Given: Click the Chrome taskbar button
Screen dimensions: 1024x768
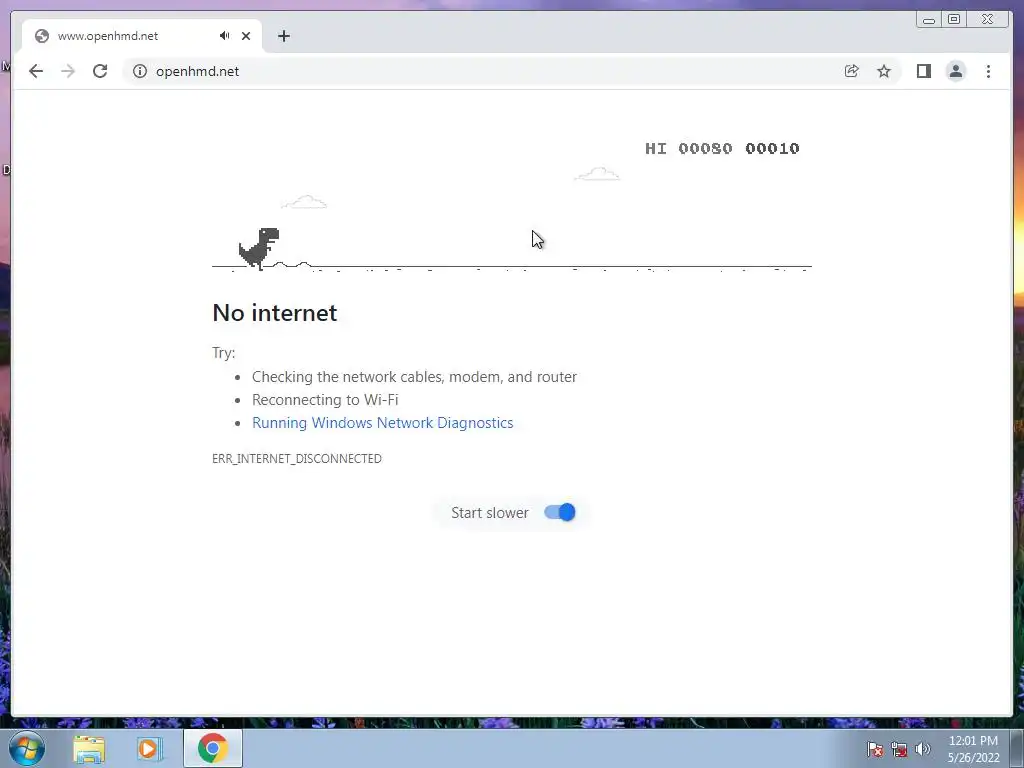Looking at the screenshot, I should pos(213,748).
